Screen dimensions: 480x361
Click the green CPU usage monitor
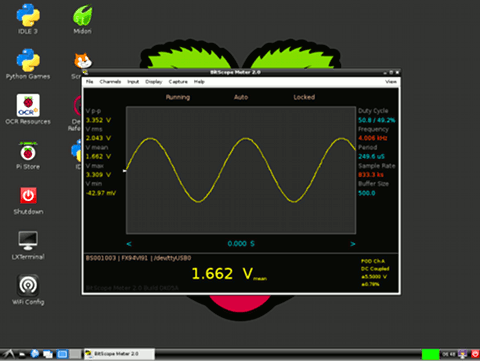430,354
